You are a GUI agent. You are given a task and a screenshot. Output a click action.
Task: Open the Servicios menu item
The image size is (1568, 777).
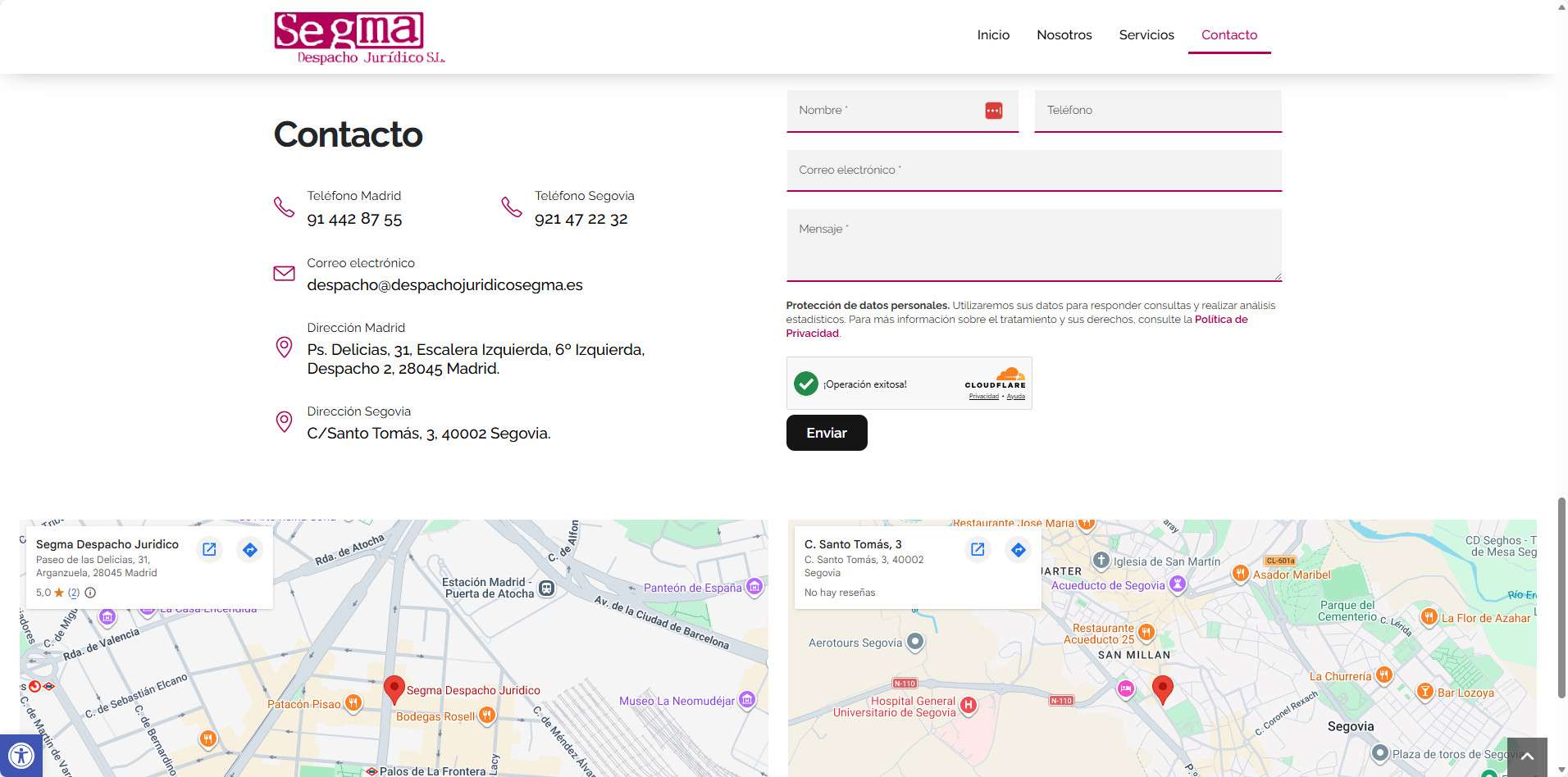tap(1146, 34)
